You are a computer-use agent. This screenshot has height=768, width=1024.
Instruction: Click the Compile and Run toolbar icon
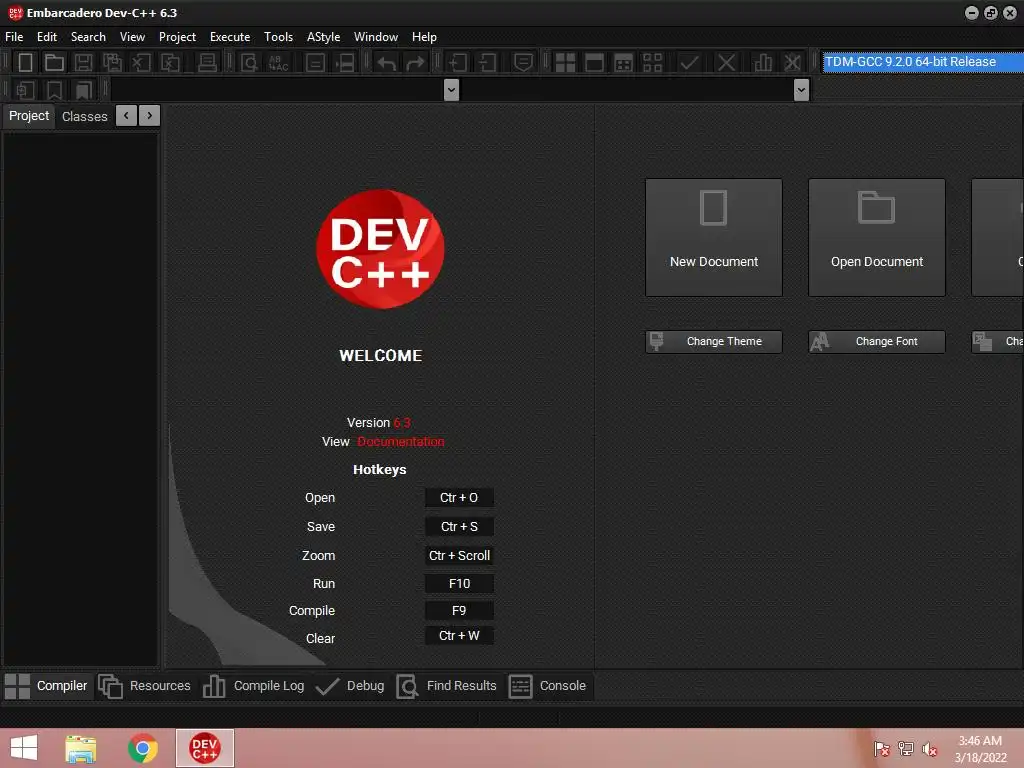[624, 63]
